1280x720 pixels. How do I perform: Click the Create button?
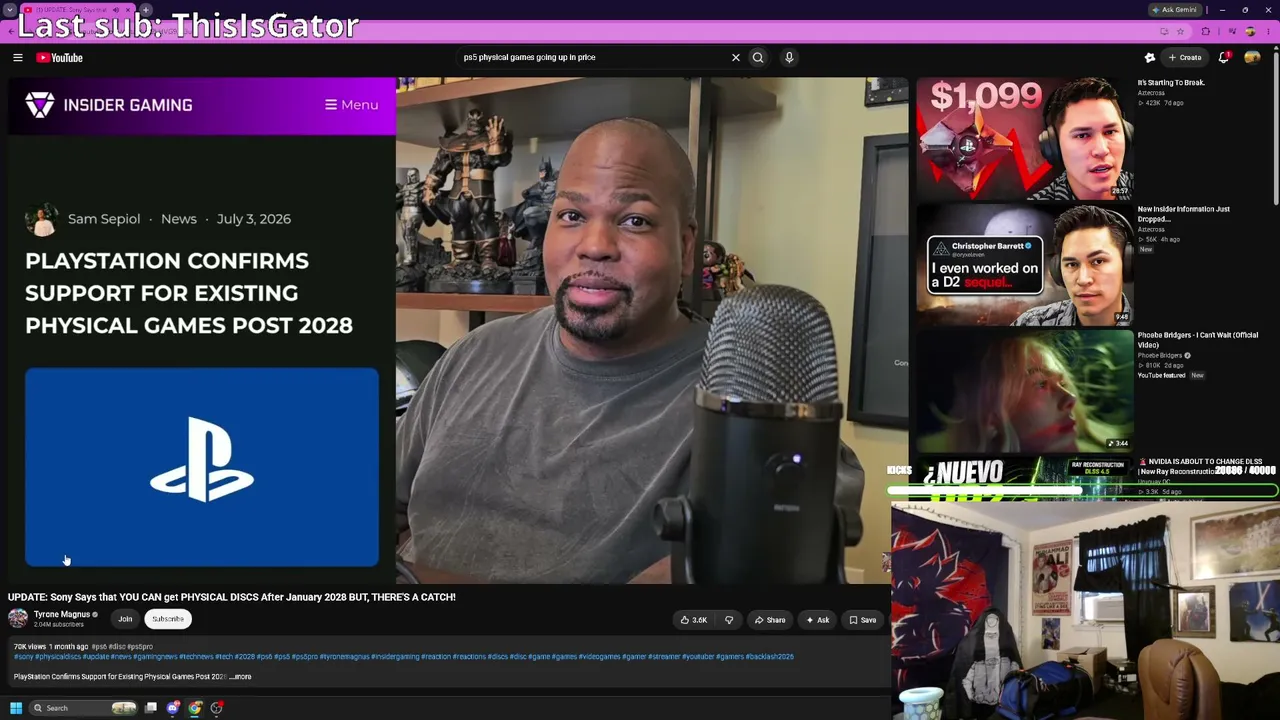coord(1185,57)
